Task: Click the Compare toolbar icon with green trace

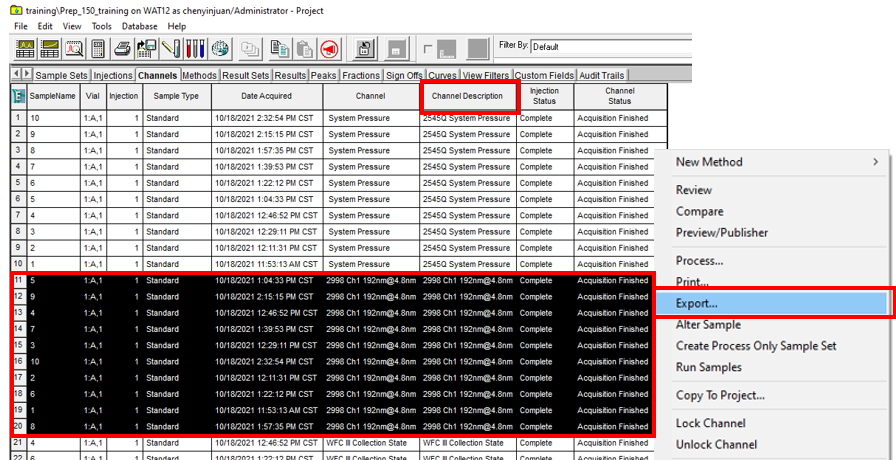Action: [x=50, y=49]
